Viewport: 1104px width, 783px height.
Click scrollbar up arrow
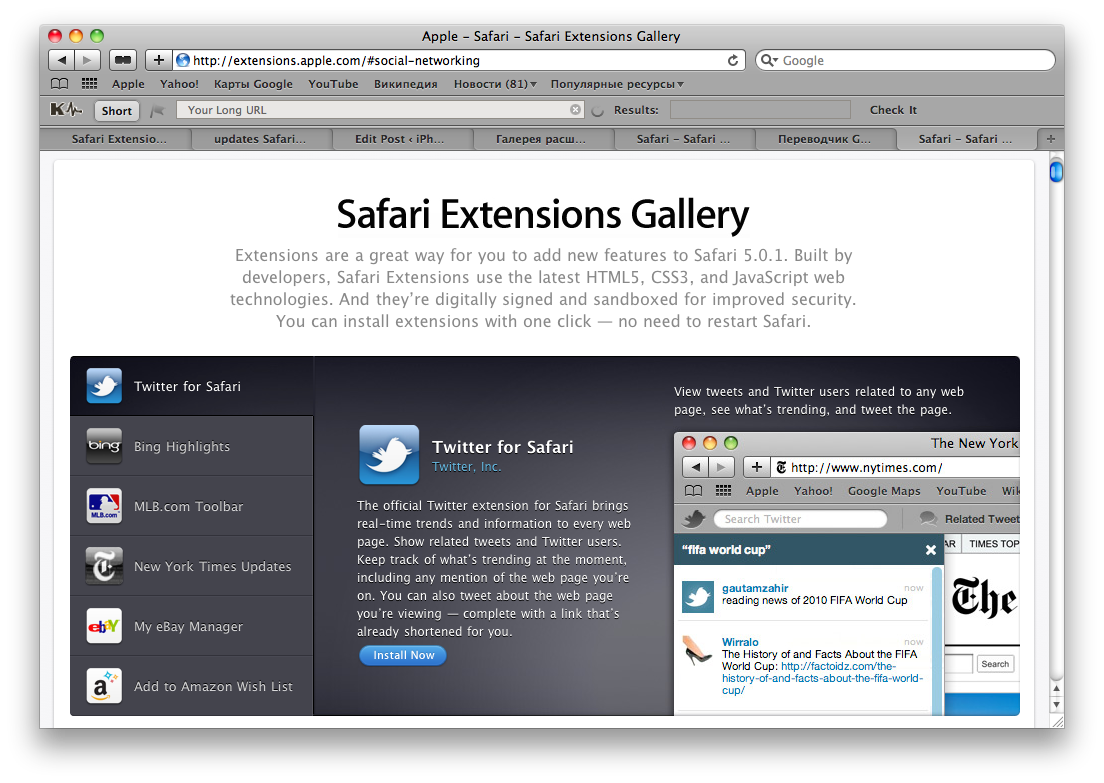pyautogui.click(x=1056, y=688)
